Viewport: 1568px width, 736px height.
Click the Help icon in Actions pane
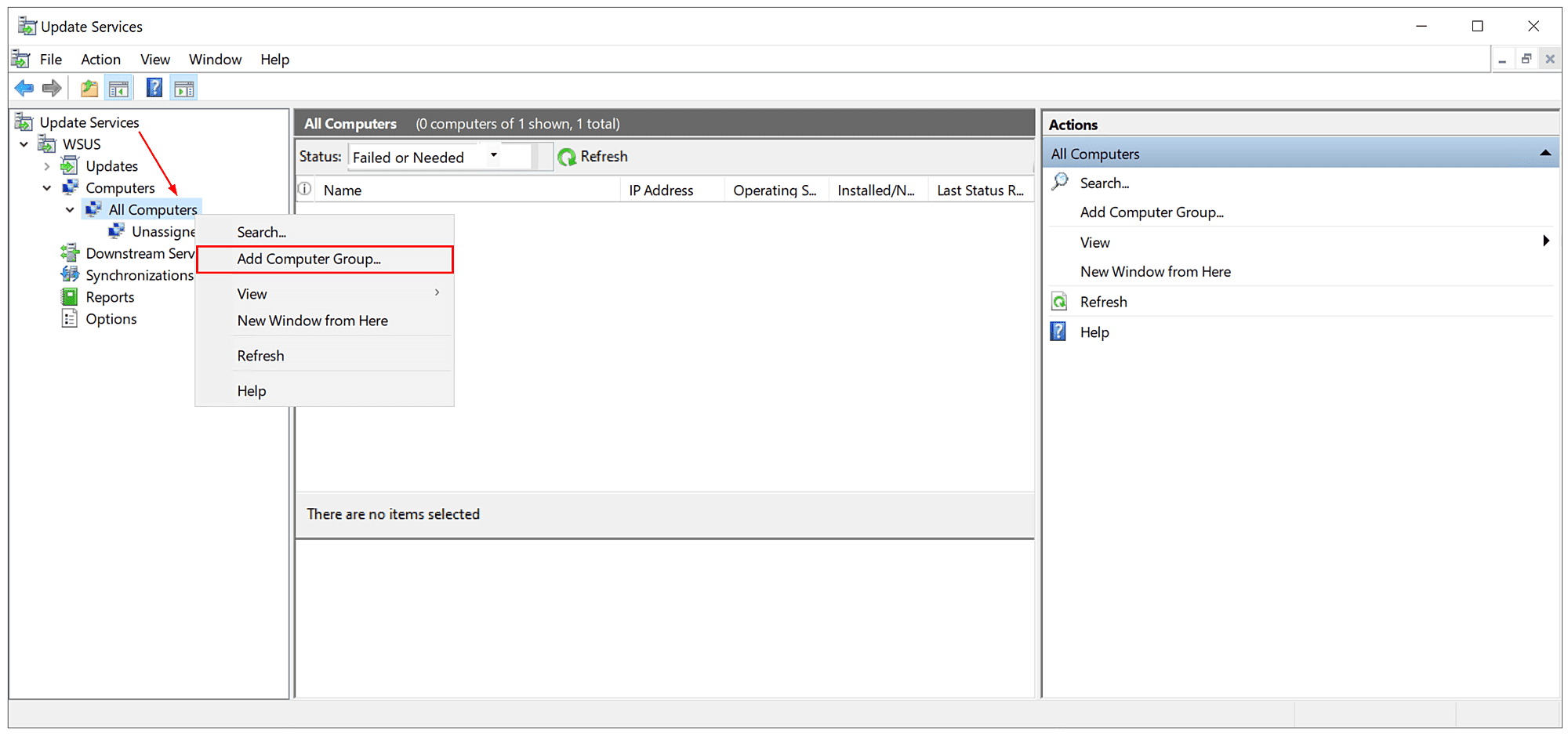(x=1058, y=332)
